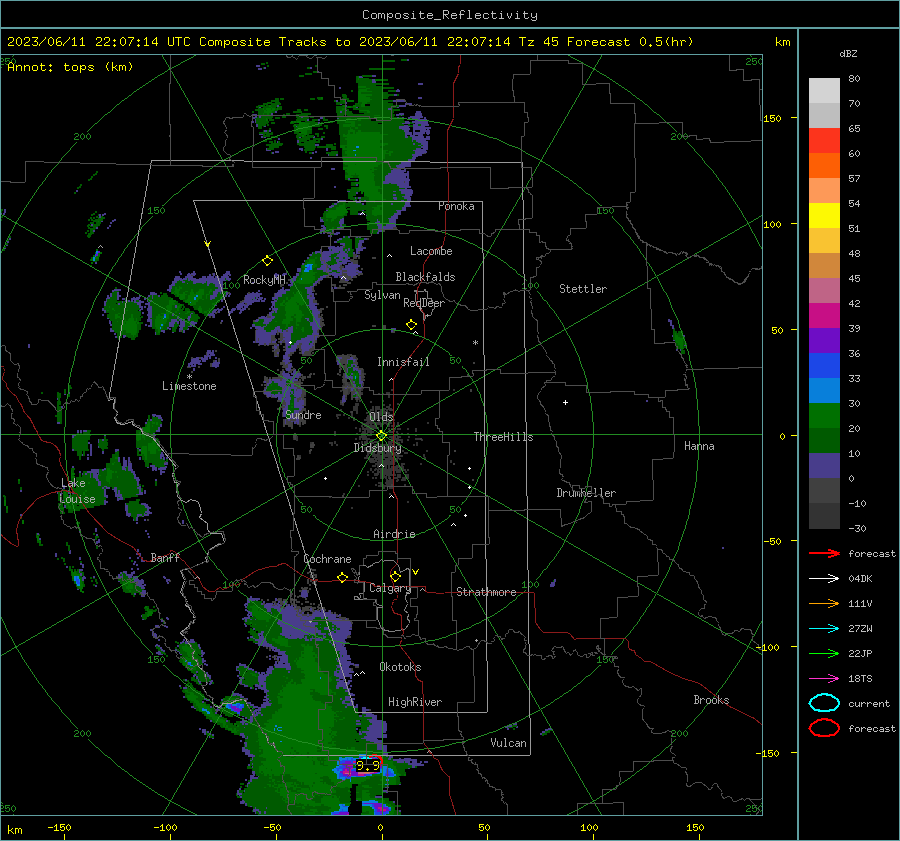Click the yellow diamond marker beside RockyMH
The width and height of the screenshot is (900, 841).
click(x=267, y=261)
